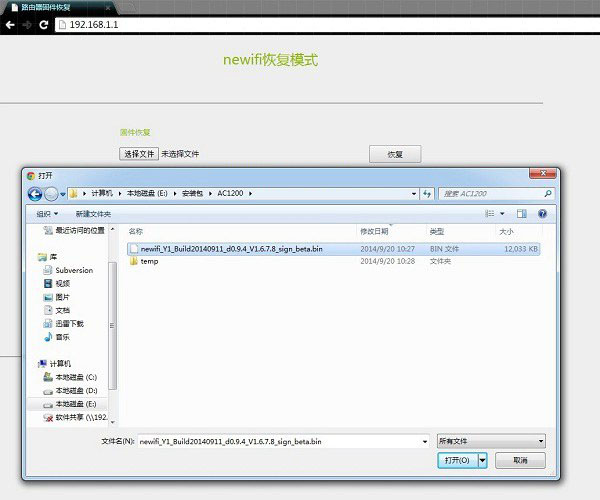The height and width of the screenshot is (500, 600).
Task: Close the Open dialog with X
Action: (543, 174)
